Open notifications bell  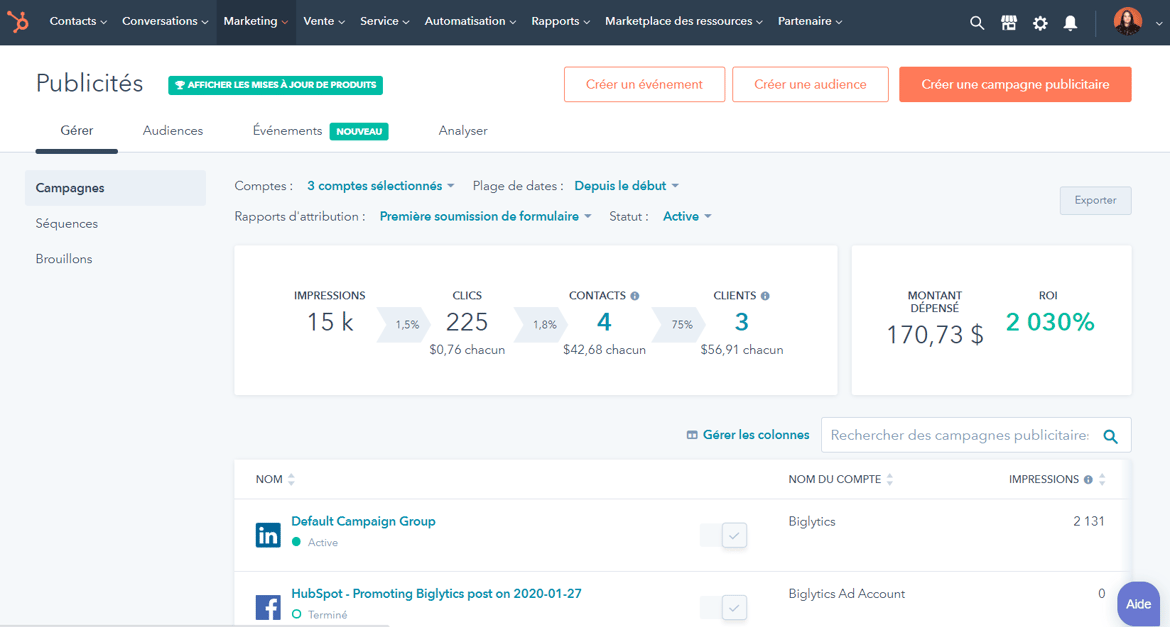(x=1070, y=23)
